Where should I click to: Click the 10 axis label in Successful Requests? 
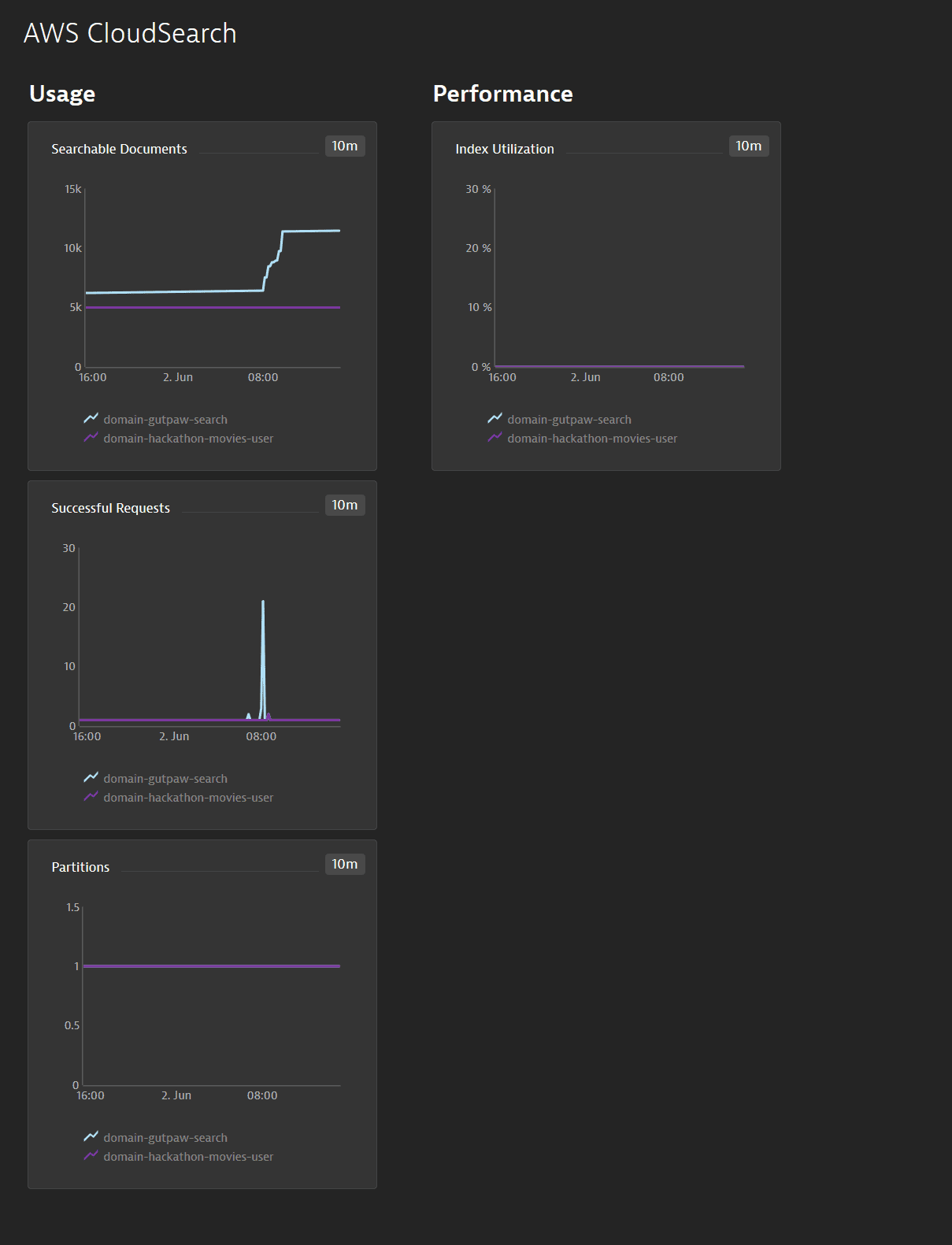coord(70,666)
